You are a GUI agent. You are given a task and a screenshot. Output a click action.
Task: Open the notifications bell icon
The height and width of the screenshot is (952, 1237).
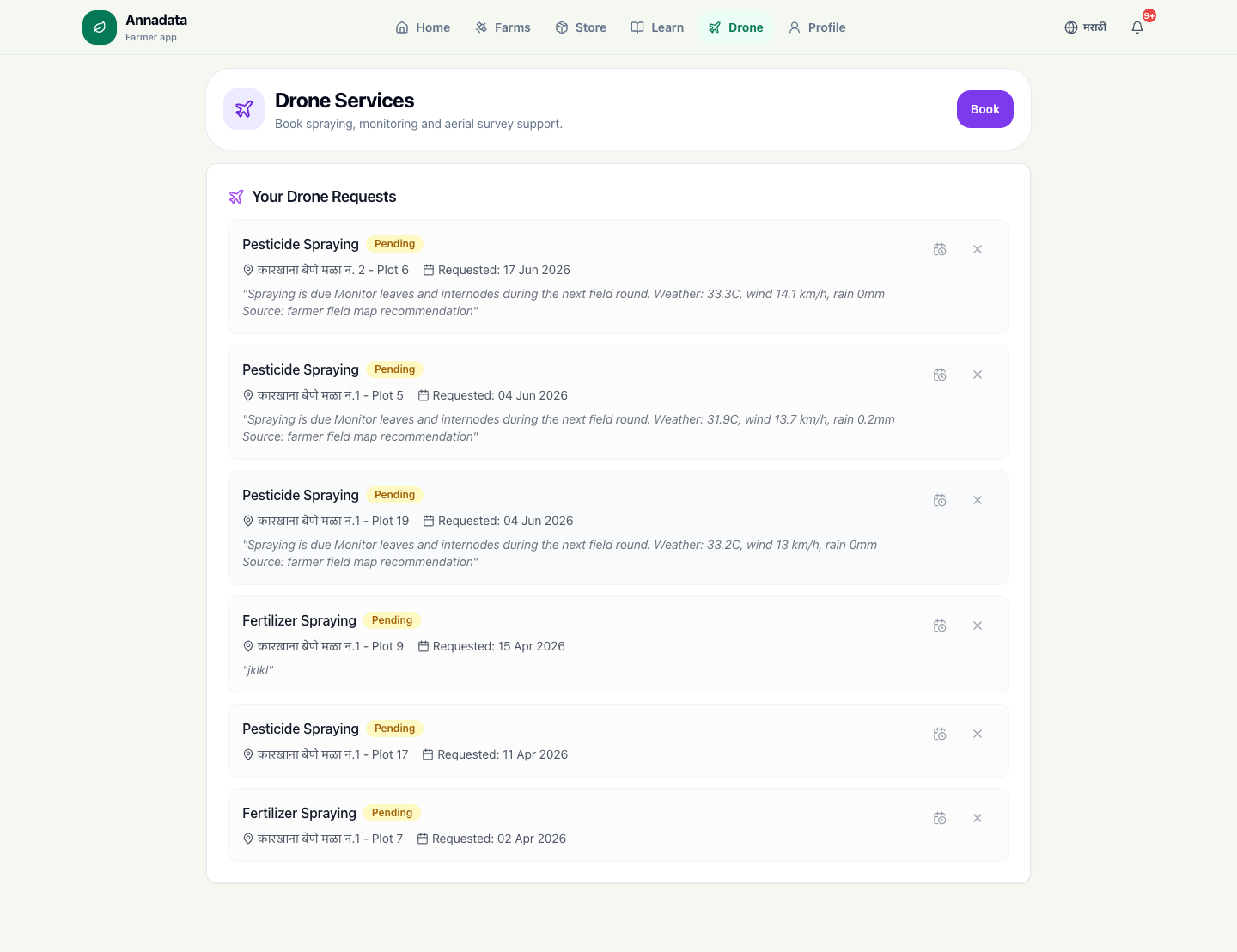1137,27
